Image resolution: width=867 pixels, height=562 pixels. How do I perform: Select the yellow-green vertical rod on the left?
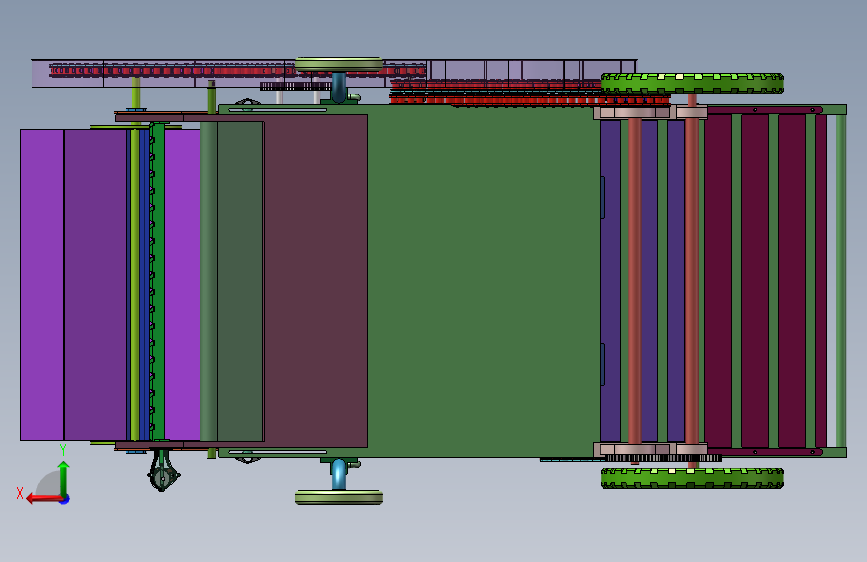coord(135,285)
